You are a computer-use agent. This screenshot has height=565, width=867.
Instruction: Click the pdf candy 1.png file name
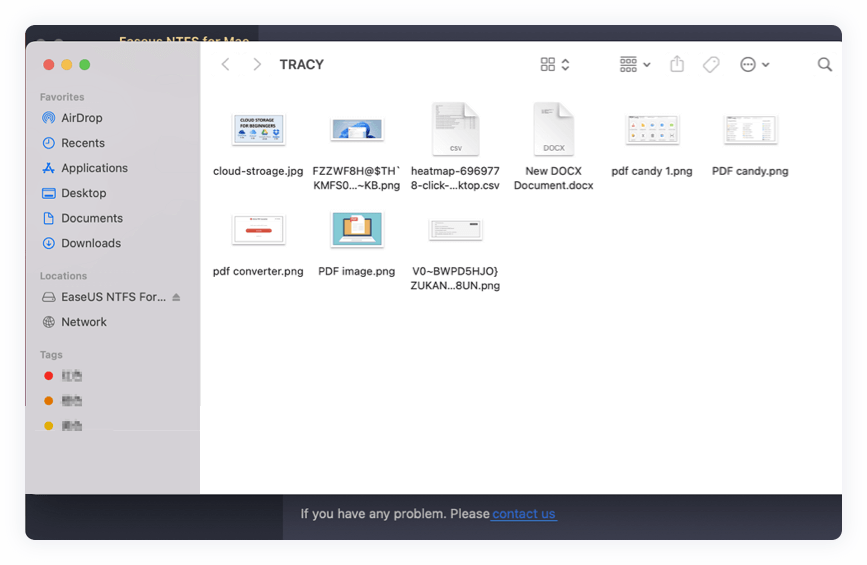[652, 171]
